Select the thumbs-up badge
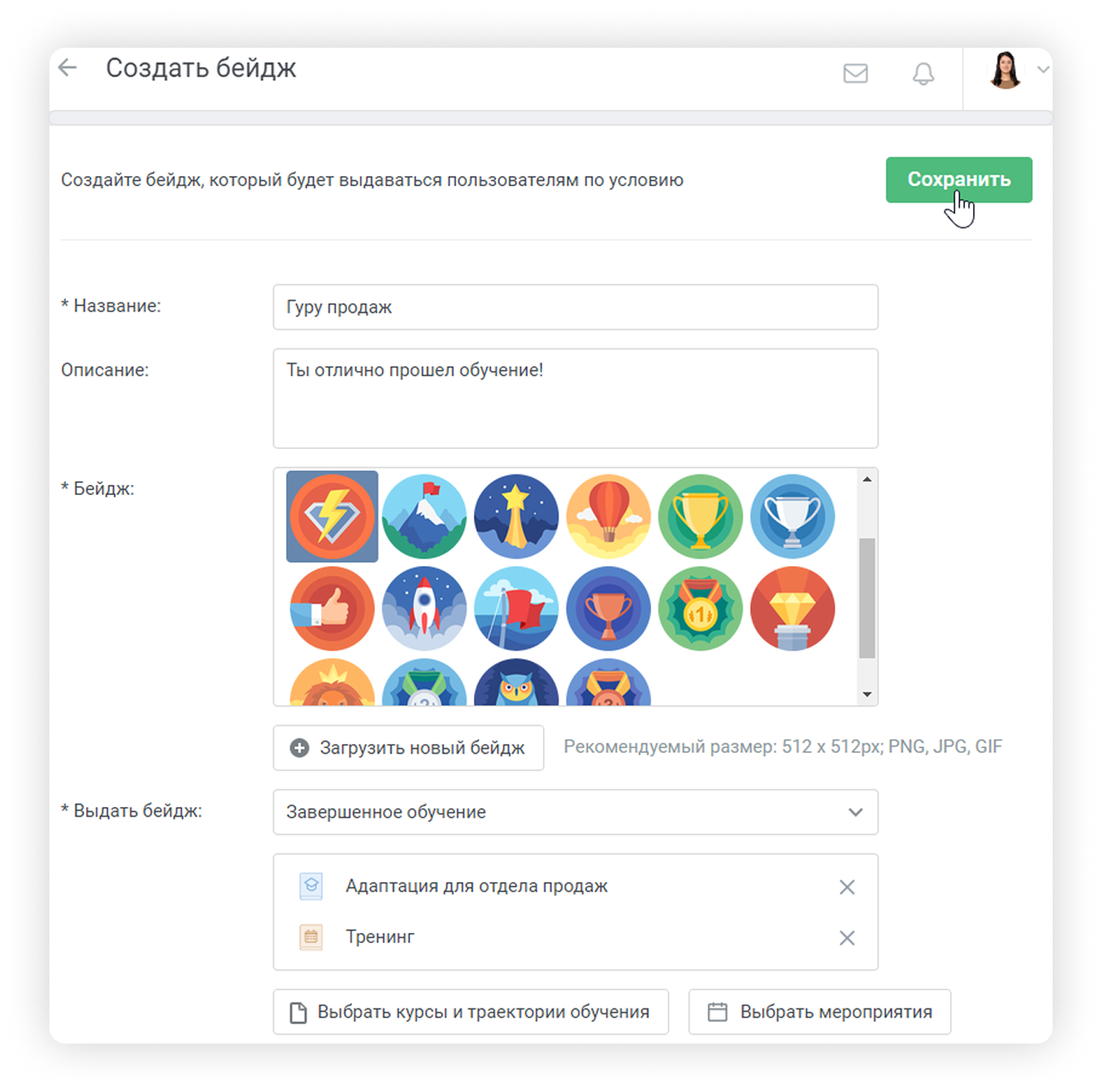The height and width of the screenshot is (1092, 1102). click(332, 609)
